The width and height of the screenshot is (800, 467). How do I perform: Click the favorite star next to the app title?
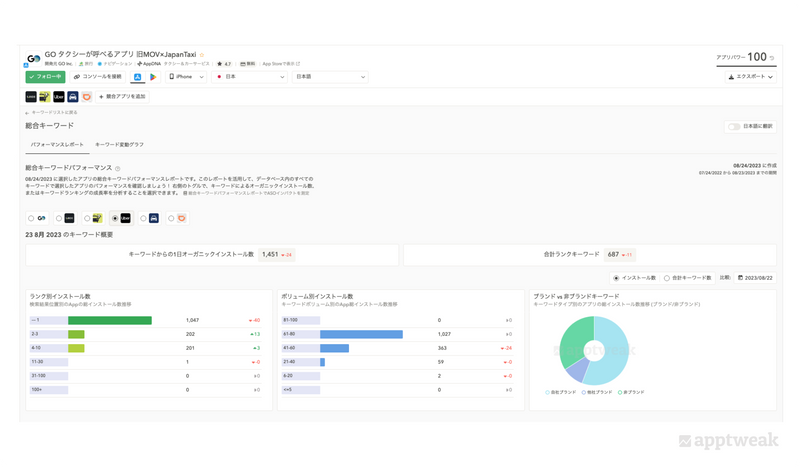[202, 55]
